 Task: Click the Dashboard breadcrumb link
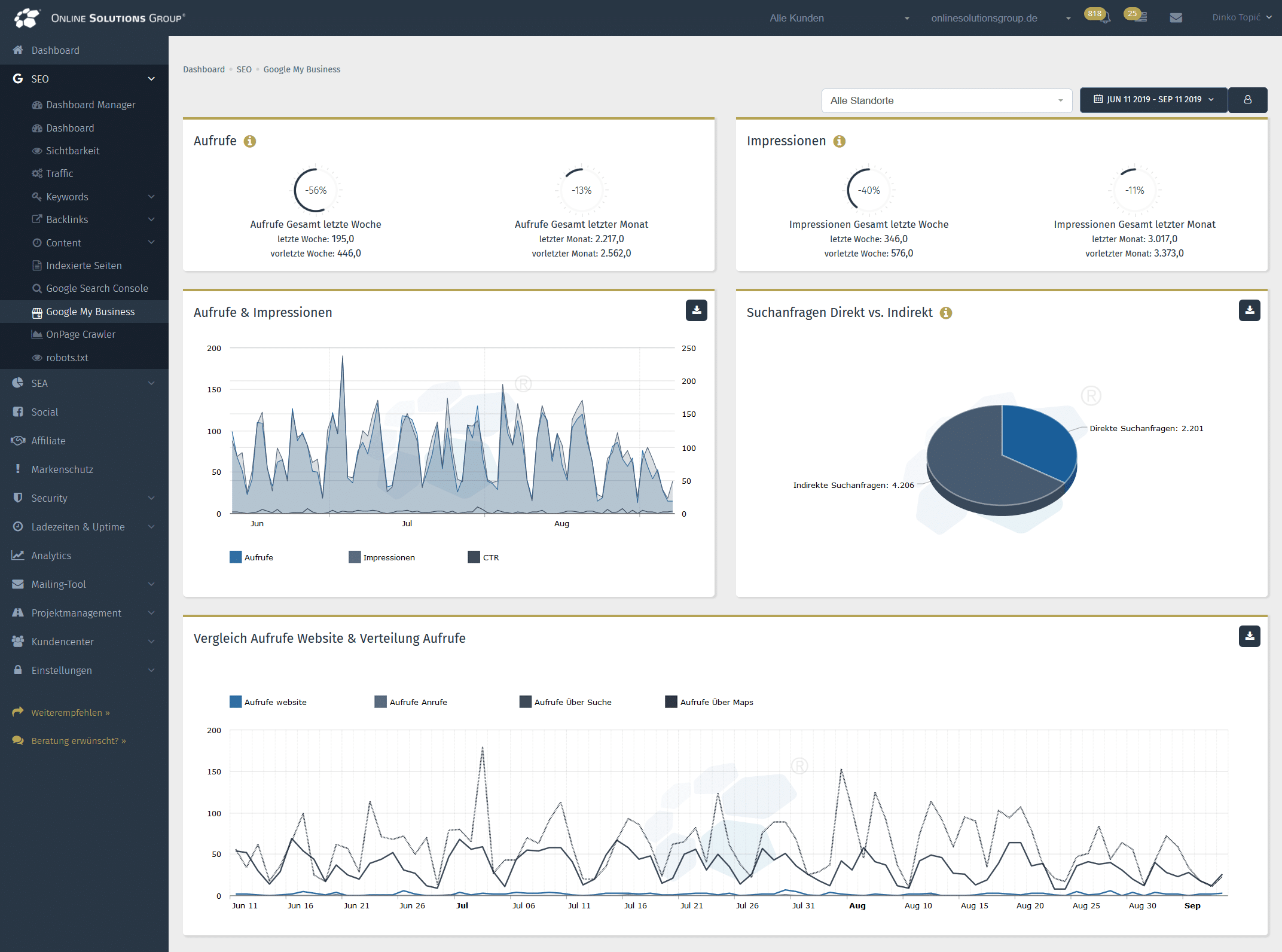(204, 69)
